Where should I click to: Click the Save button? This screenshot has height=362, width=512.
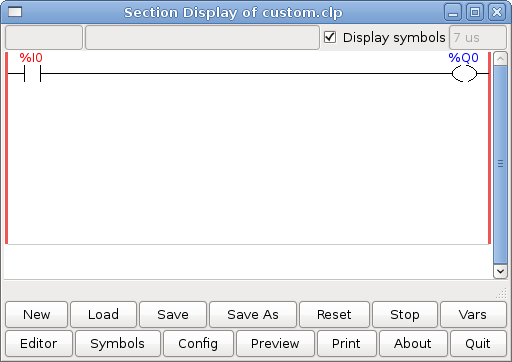173,314
